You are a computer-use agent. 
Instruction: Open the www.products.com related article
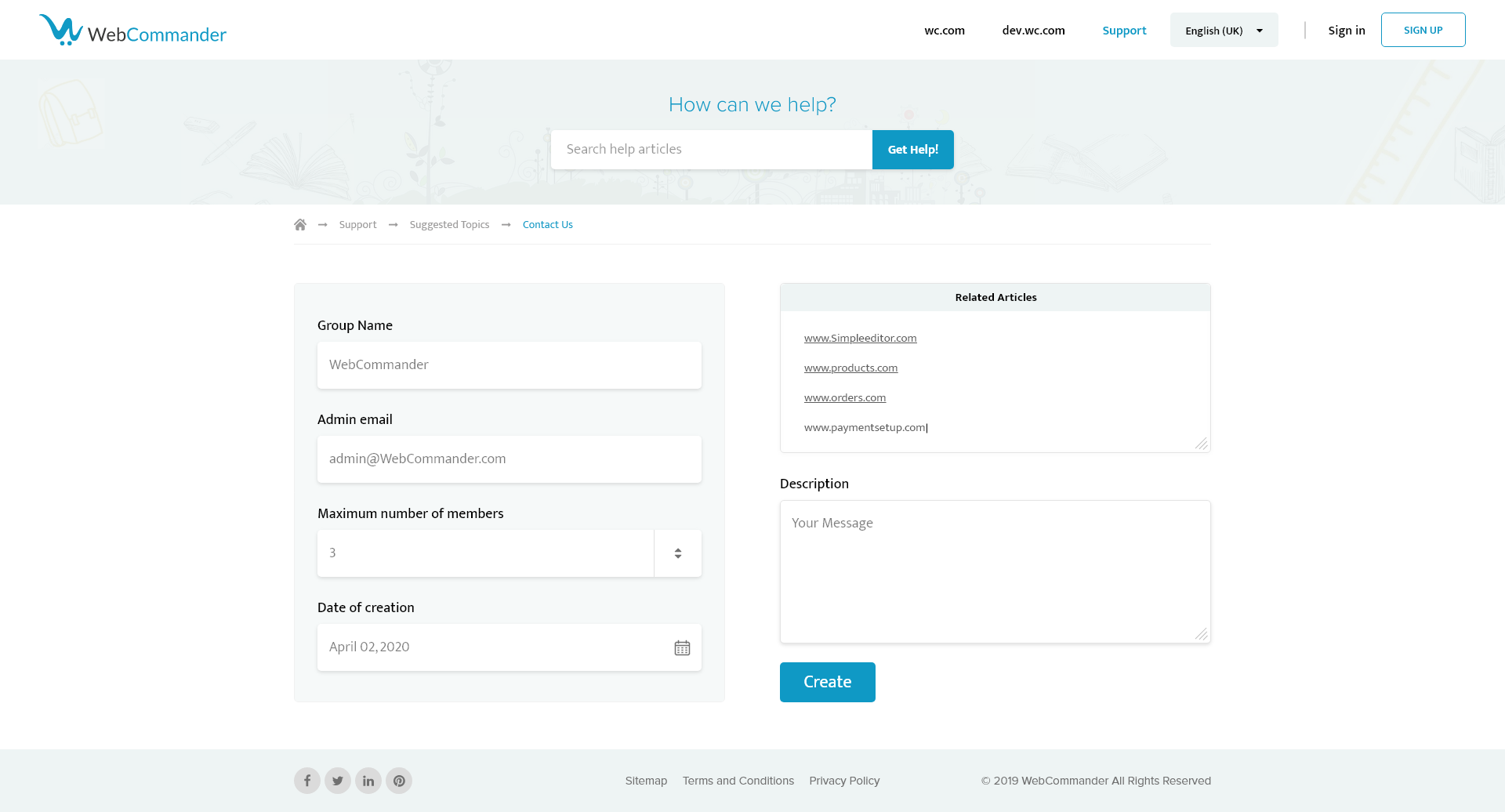pos(850,368)
